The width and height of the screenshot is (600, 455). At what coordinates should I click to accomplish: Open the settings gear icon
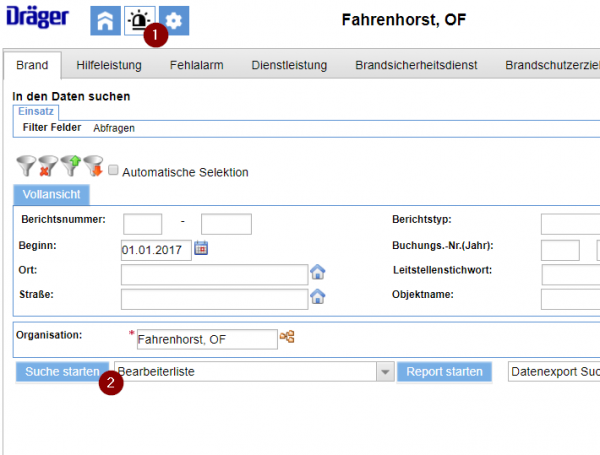click(x=174, y=21)
